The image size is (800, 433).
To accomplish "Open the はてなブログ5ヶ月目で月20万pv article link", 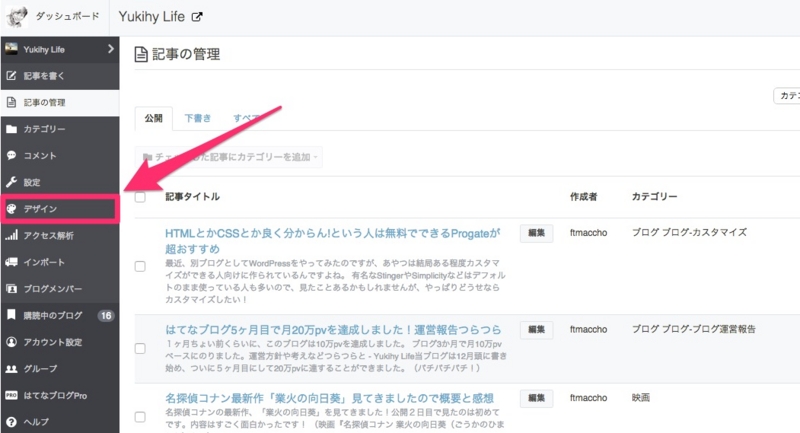I will click(x=333, y=329).
